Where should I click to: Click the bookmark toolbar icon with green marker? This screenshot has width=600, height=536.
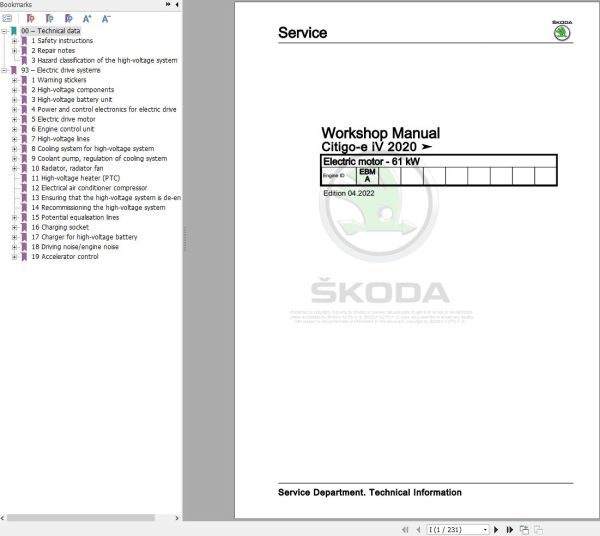click(x=49, y=18)
